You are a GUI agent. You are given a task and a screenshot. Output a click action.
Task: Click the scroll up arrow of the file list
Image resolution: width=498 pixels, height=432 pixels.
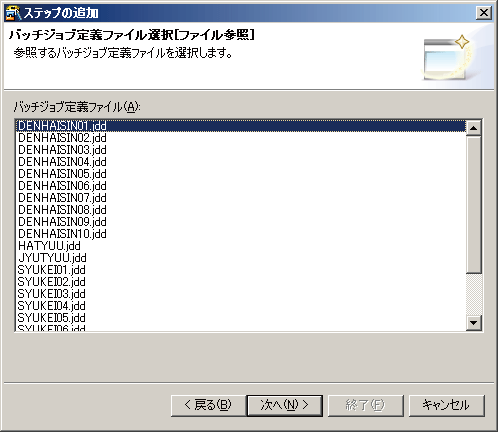click(x=474, y=128)
